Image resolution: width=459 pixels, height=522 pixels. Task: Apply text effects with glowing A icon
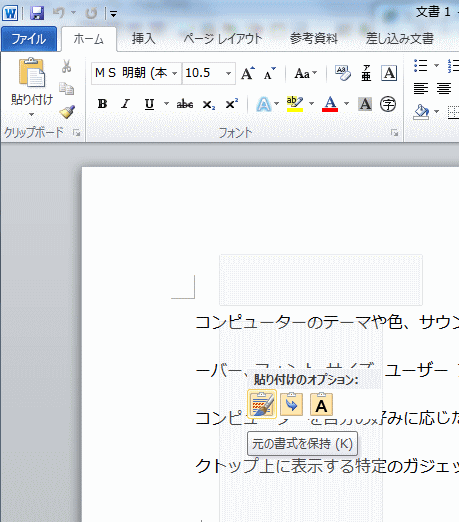click(x=264, y=104)
